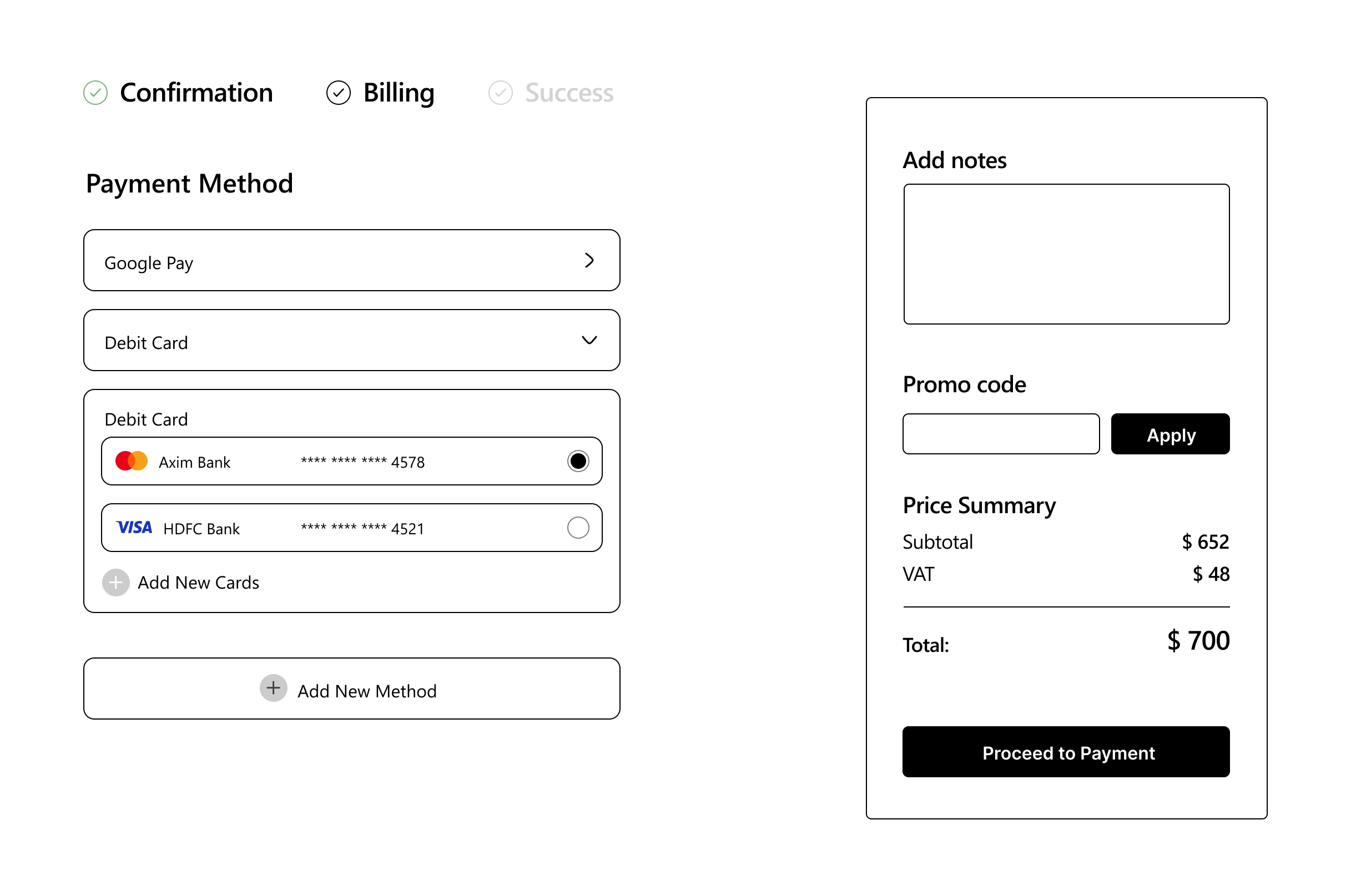Click the green Confirmation step checkmark icon
1351x896 pixels.
point(95,93)
